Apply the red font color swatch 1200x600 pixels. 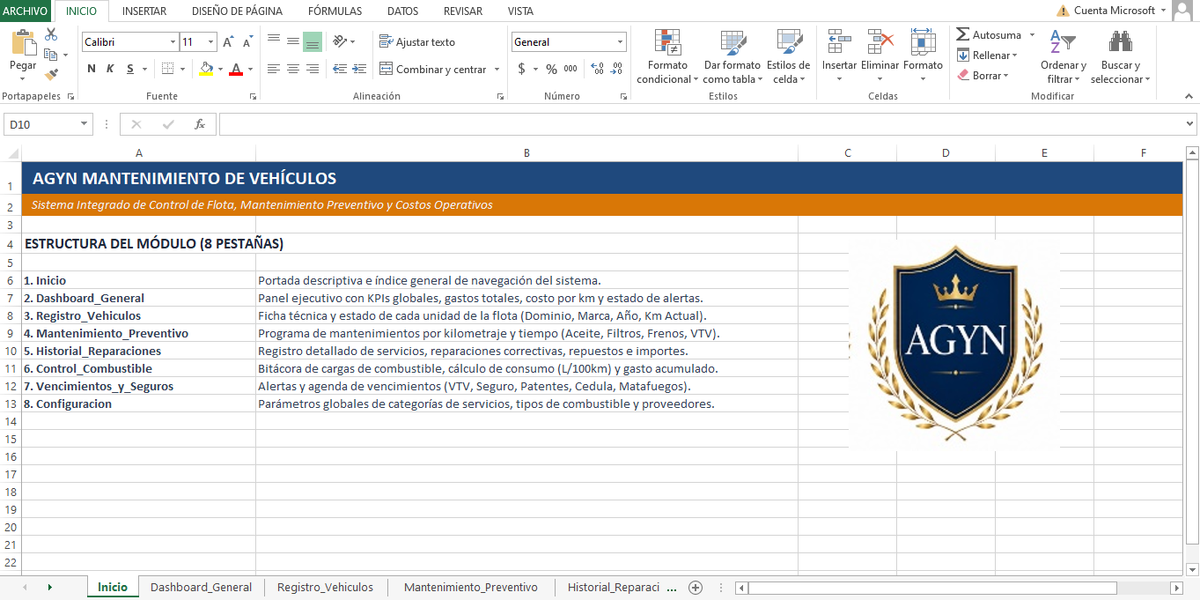click(x=236, y=69)
